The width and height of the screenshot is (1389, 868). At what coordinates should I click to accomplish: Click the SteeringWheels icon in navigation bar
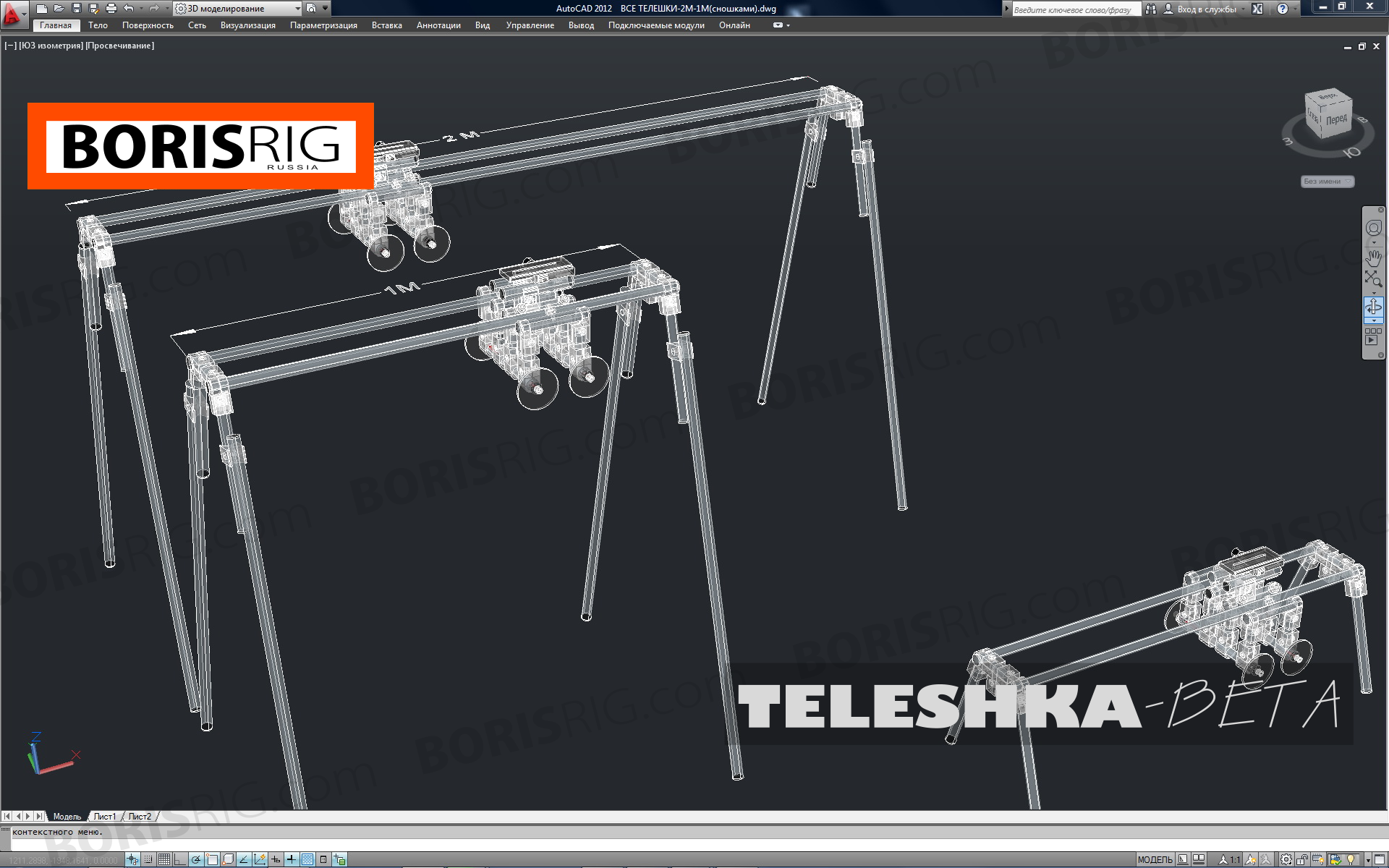click(1373, 229)
